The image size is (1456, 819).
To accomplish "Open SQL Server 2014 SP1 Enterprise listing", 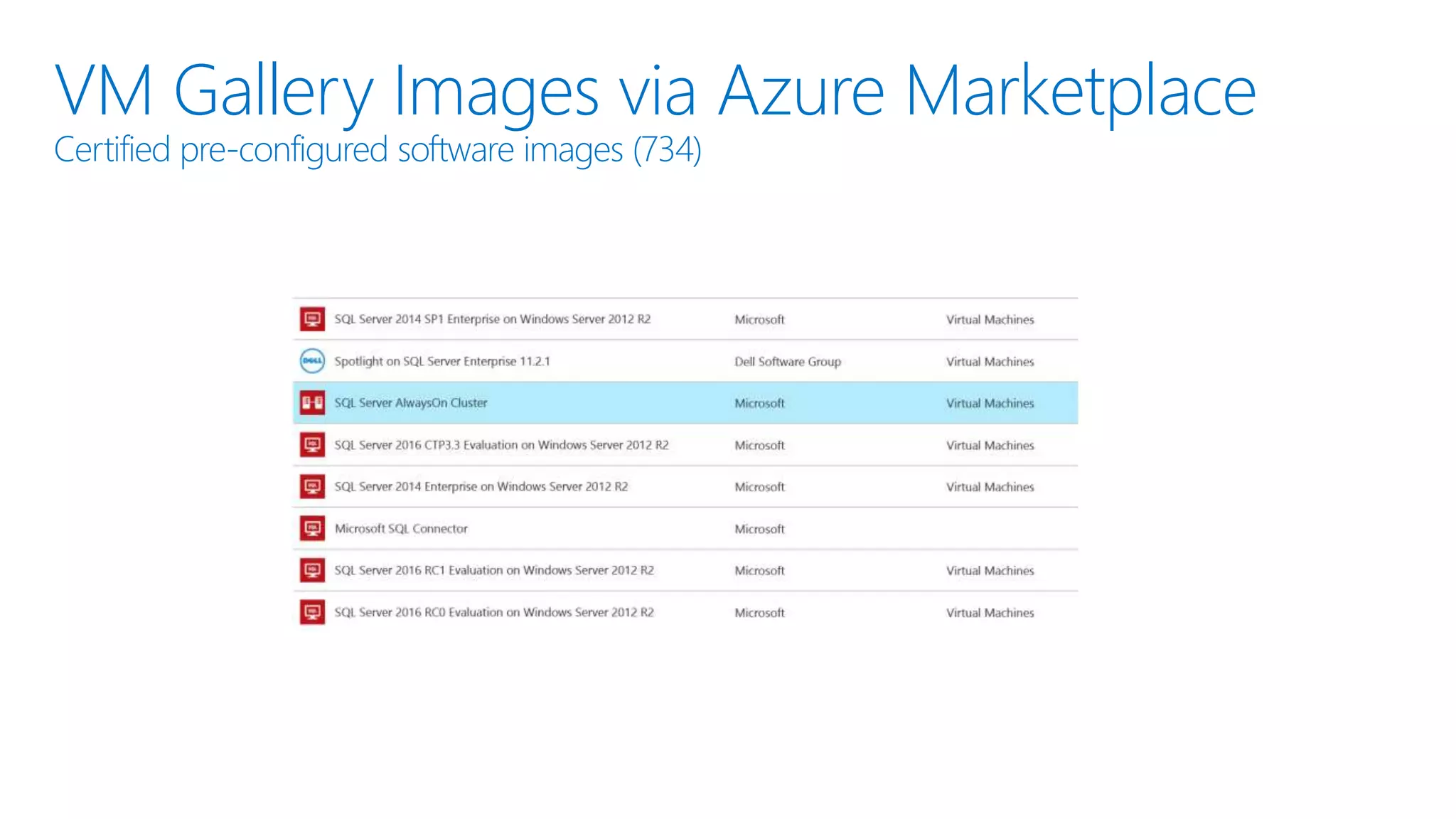I will tap(492, 319).
